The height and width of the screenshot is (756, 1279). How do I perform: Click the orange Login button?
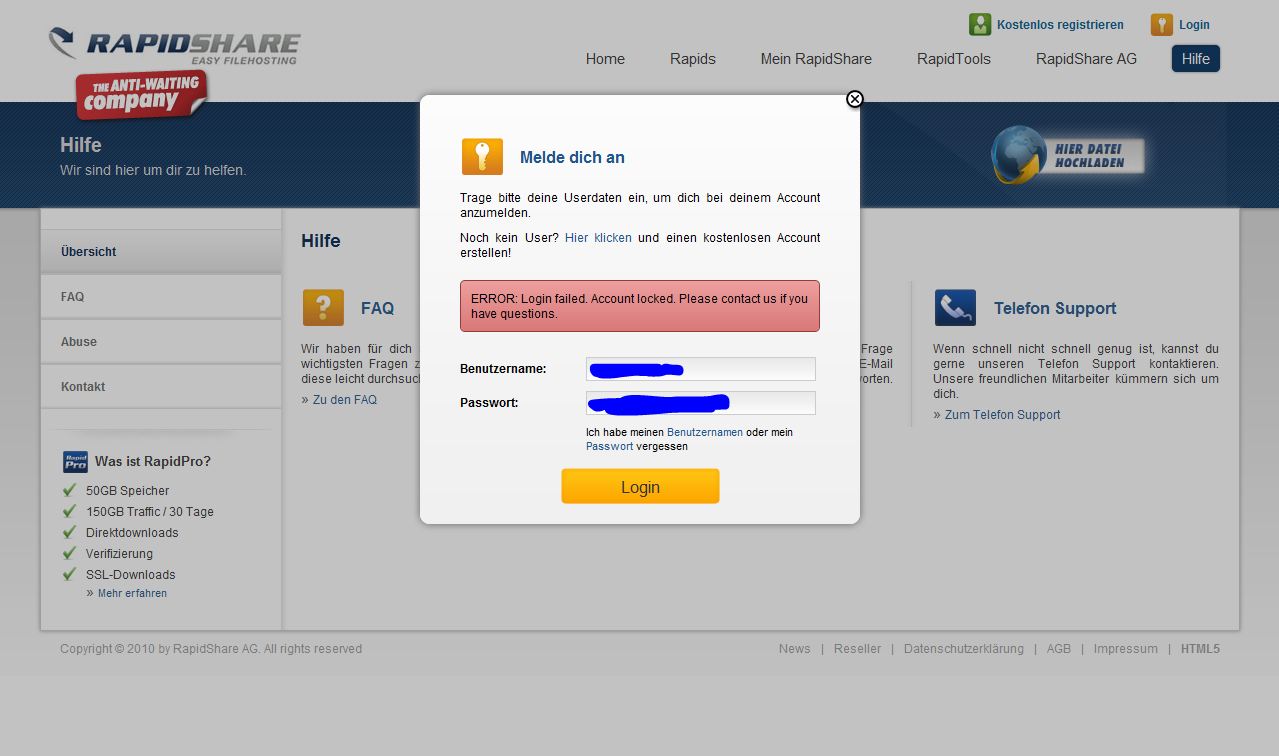click(x=640, y=487)
